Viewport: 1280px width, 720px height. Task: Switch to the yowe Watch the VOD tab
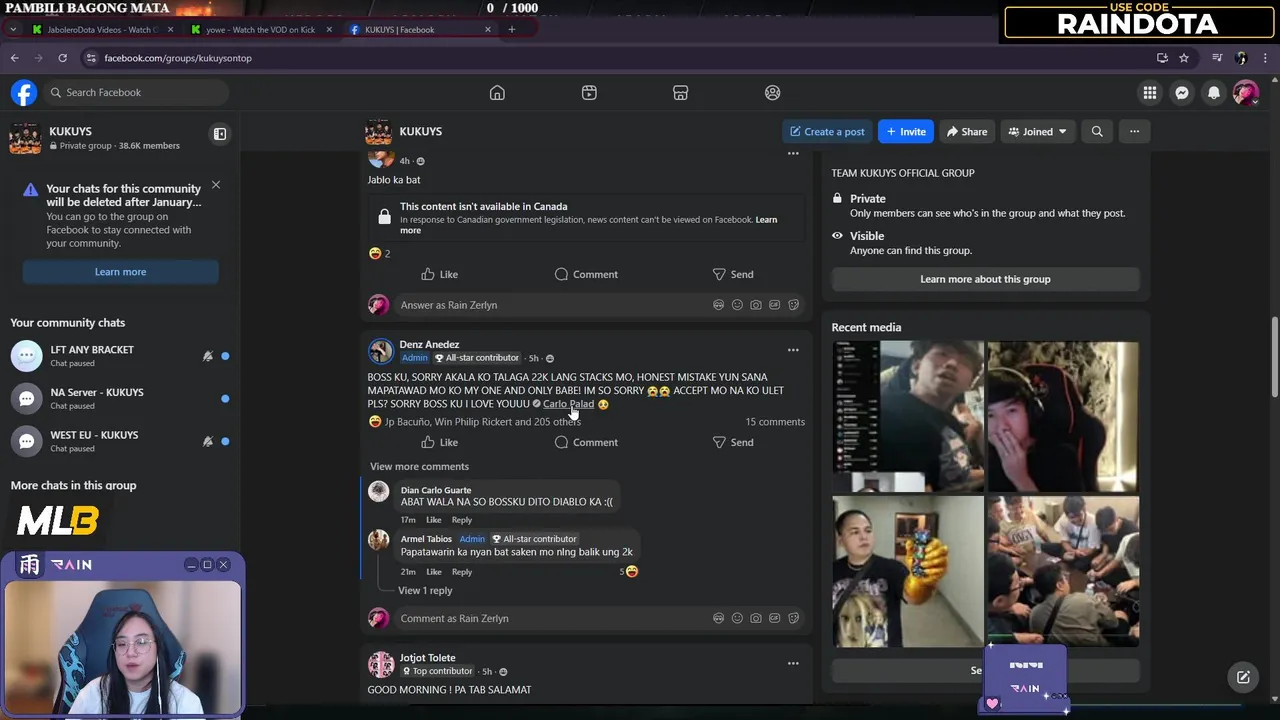pos(260,29)
